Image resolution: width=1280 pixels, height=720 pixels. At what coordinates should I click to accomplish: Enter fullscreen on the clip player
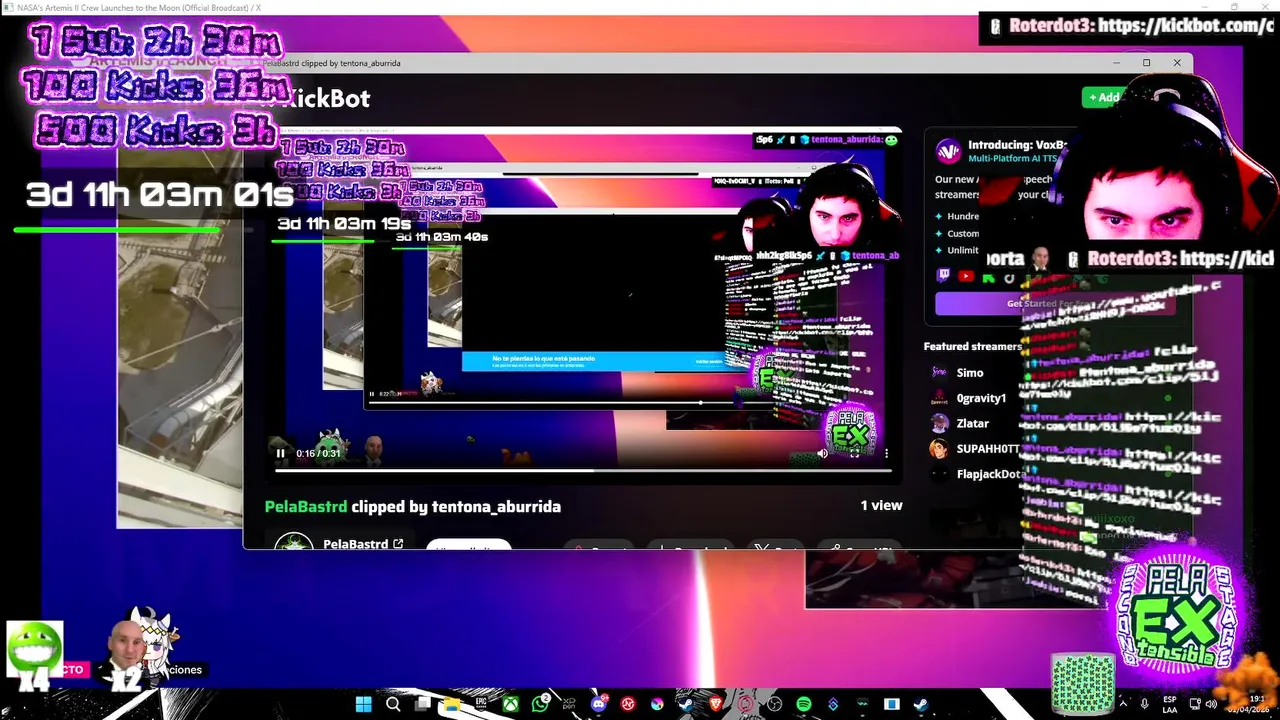(x=855, y=453)
